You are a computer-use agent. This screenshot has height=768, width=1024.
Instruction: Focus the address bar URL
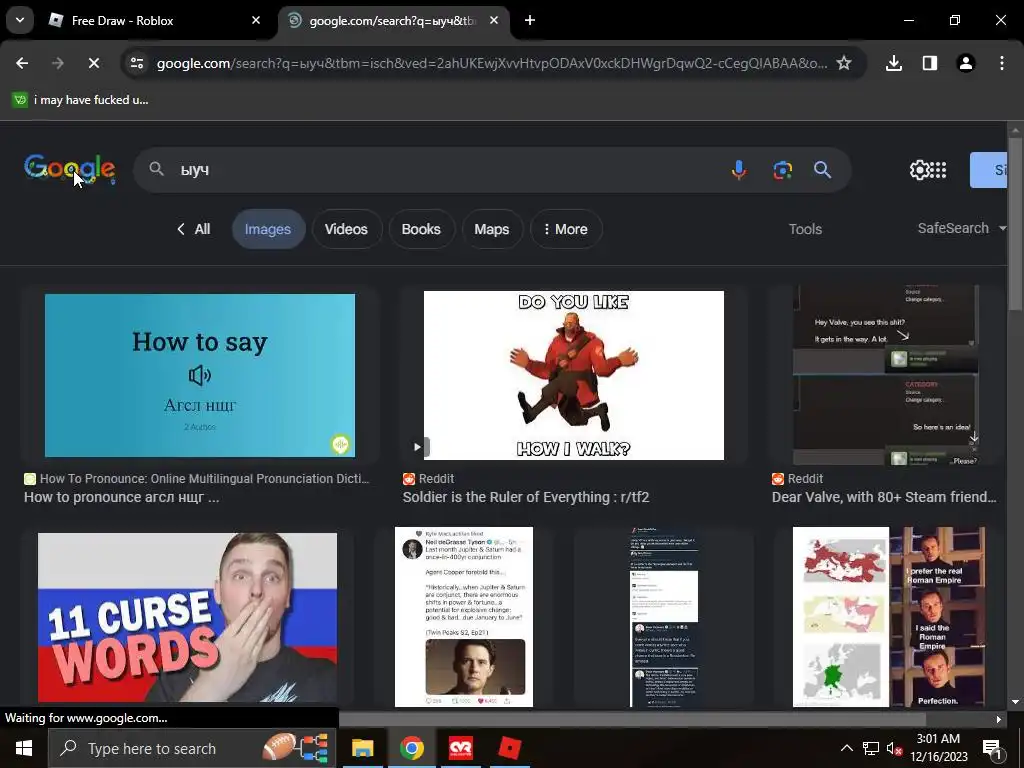[x=491, y=63]
